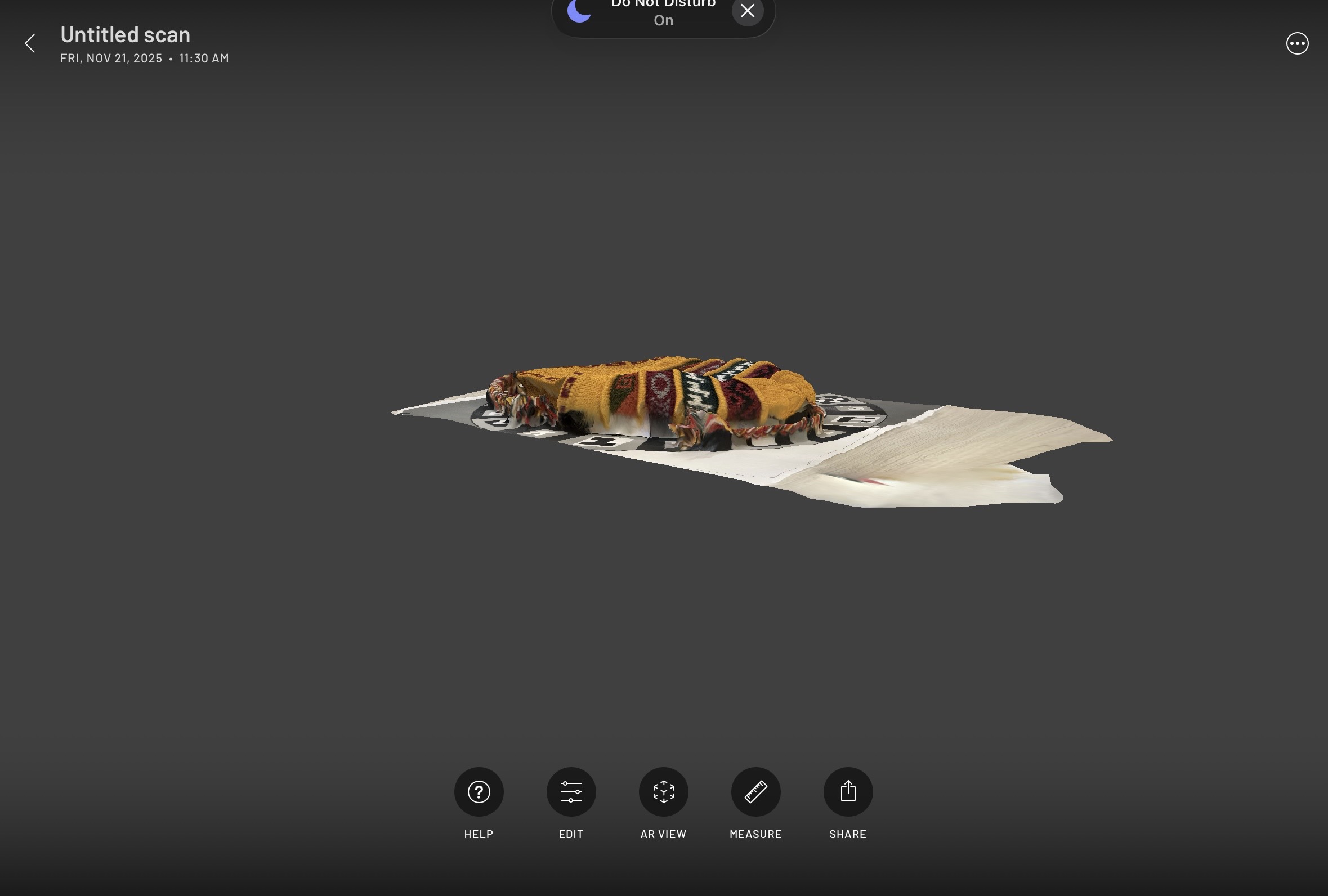Click the "Untitled scan" title to rename
The image size is (1328, 896).
[x=125, y=35]
